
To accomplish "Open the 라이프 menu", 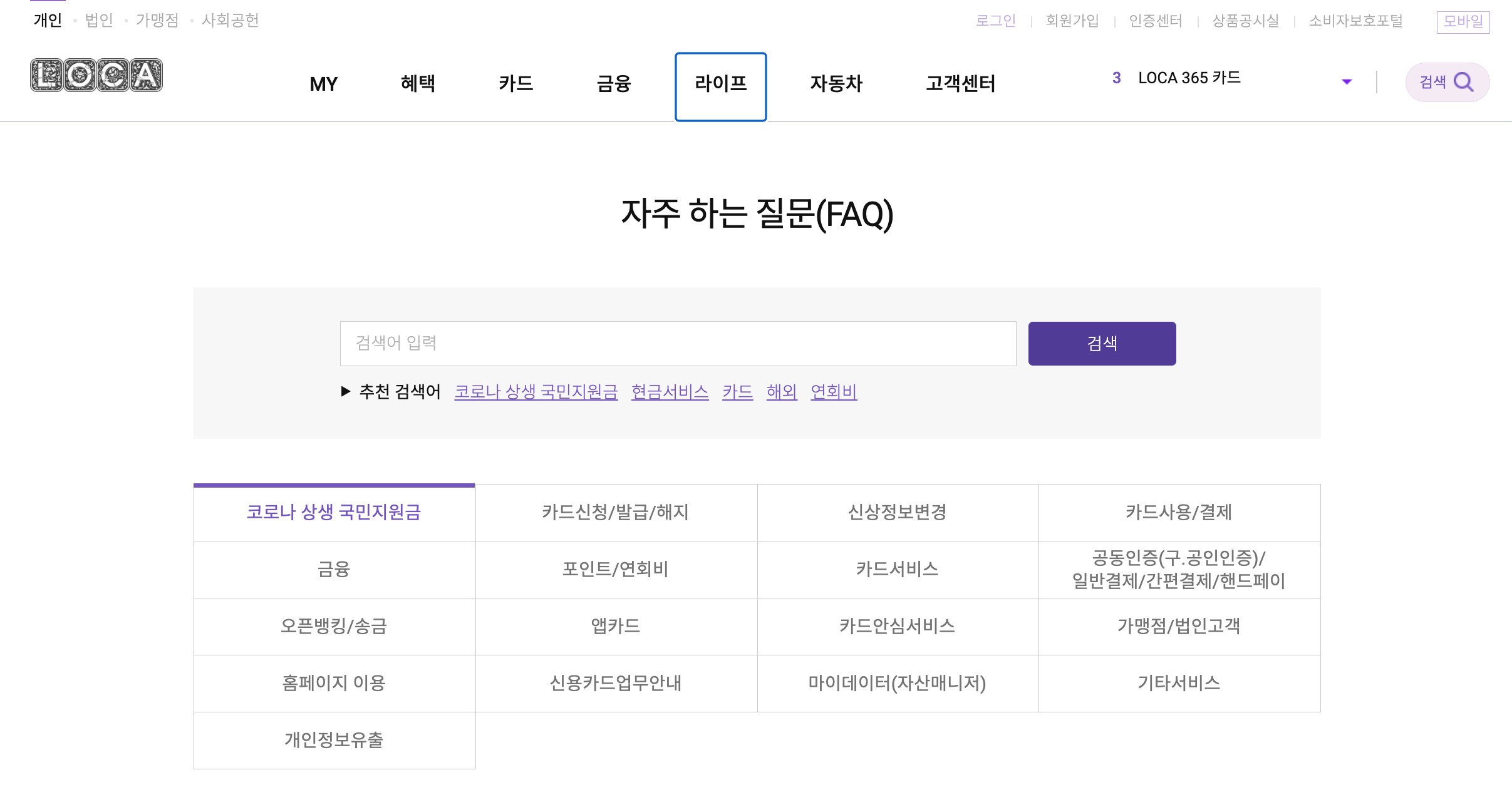I will coord(720,83).
